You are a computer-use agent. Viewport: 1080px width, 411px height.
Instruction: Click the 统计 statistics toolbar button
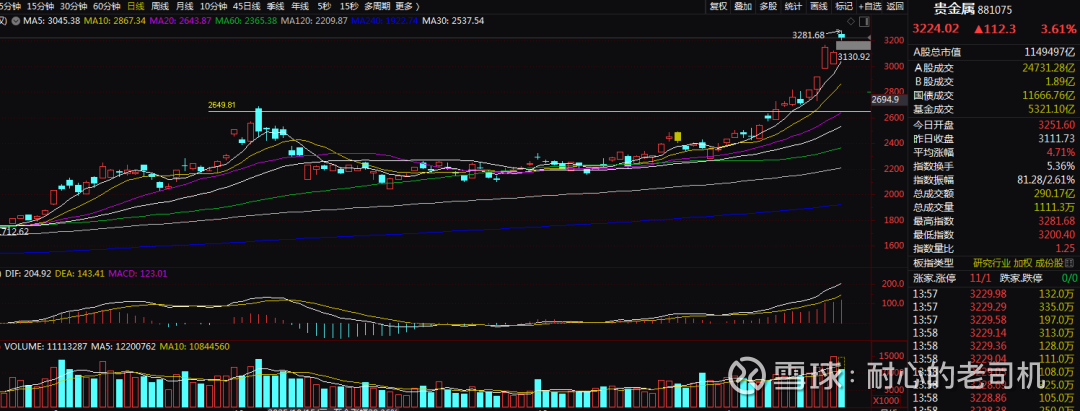793,6
